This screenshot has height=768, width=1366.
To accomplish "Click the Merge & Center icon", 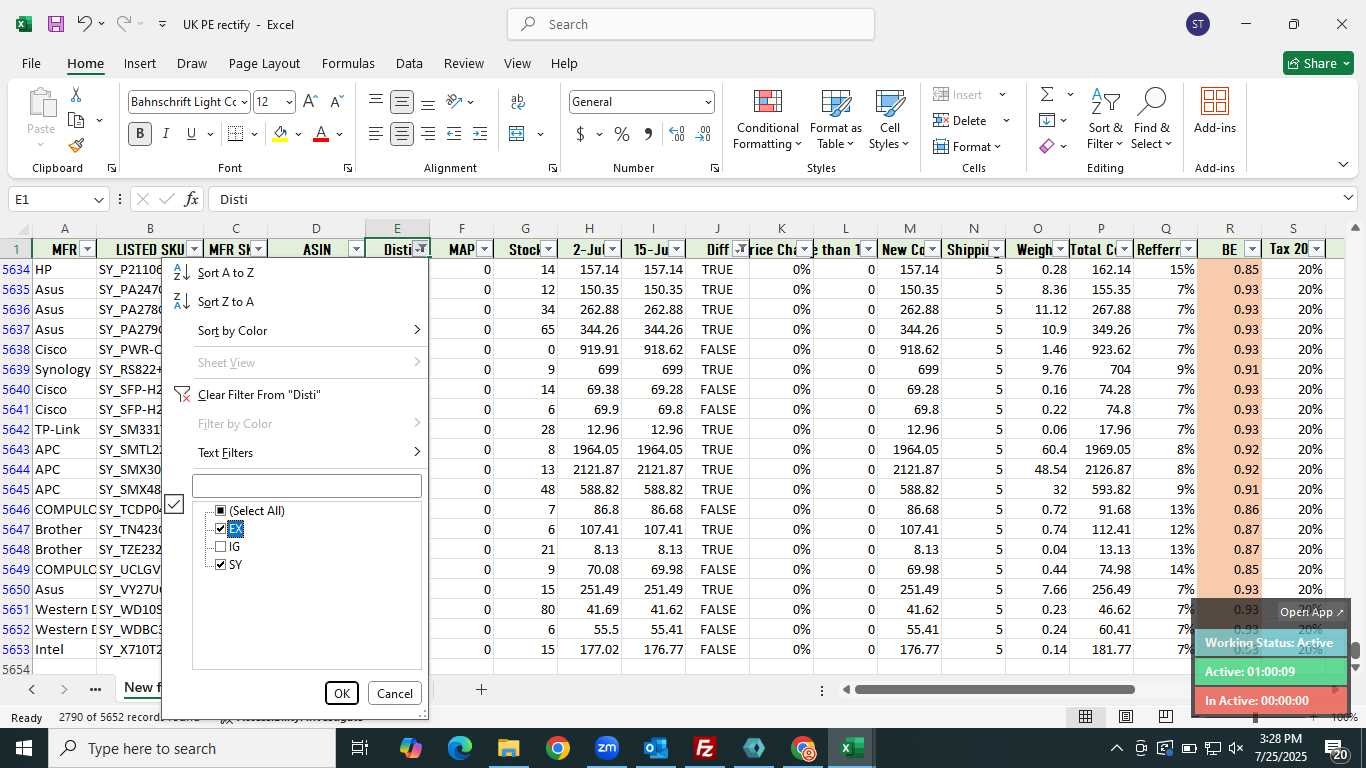I will click(517, 134).
